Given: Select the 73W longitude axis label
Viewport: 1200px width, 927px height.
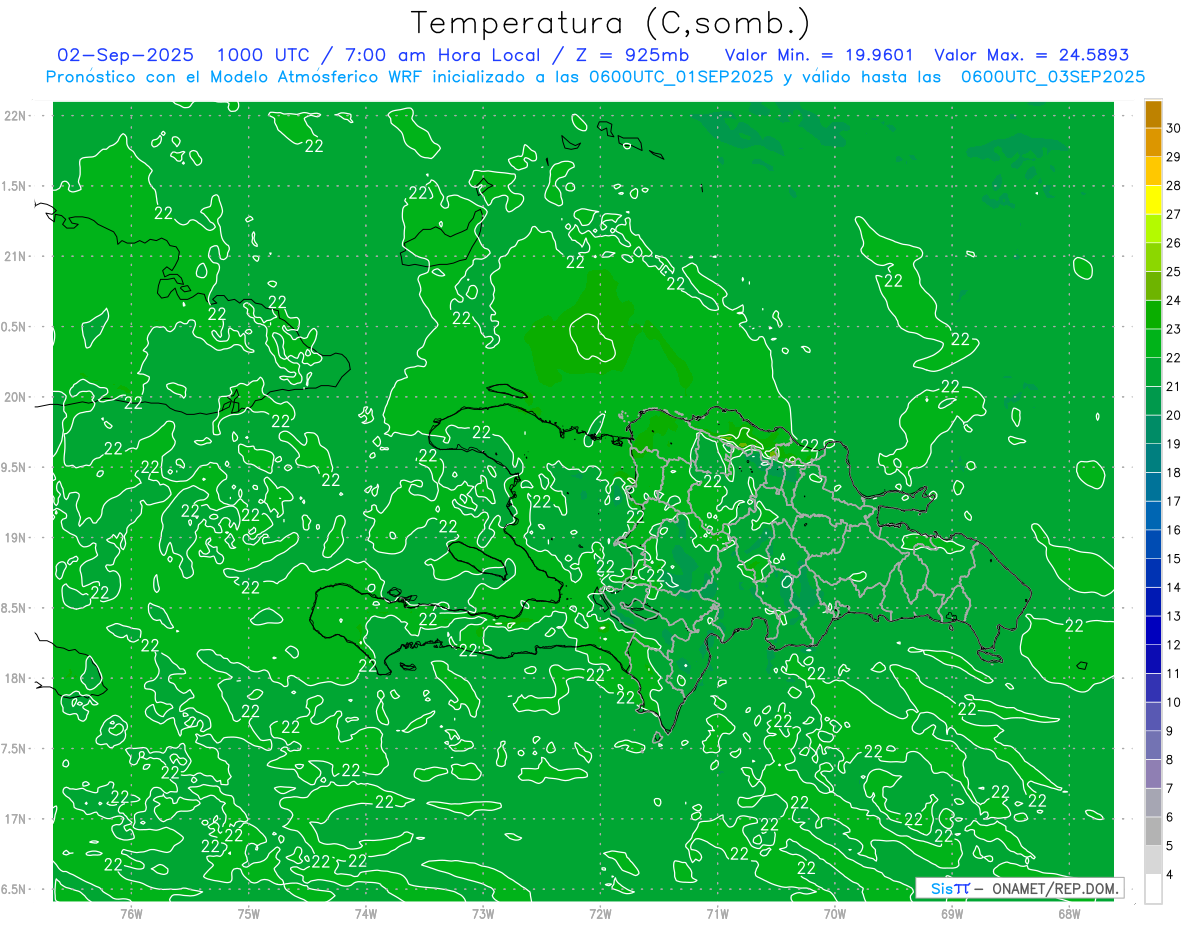Looking at the screenshot, I should [483, 914].
